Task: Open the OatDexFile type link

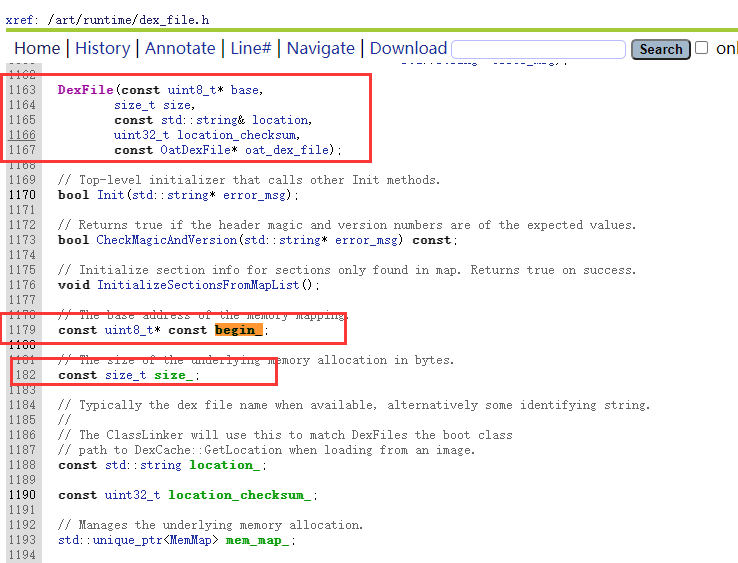Action: [x=195, y=150]
